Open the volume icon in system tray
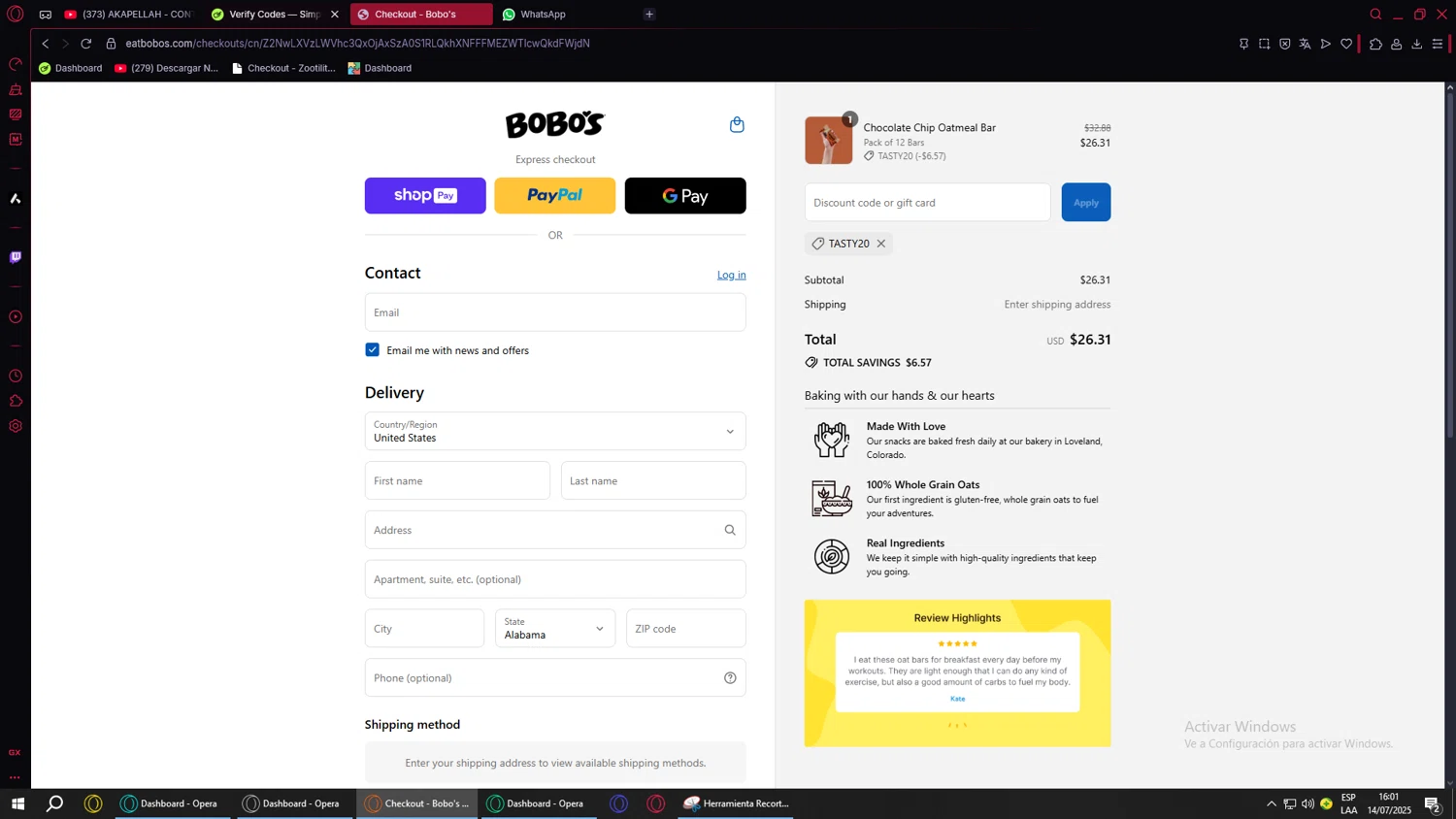This screenshot has width=1456, height=819. [x=1307, y=803]
